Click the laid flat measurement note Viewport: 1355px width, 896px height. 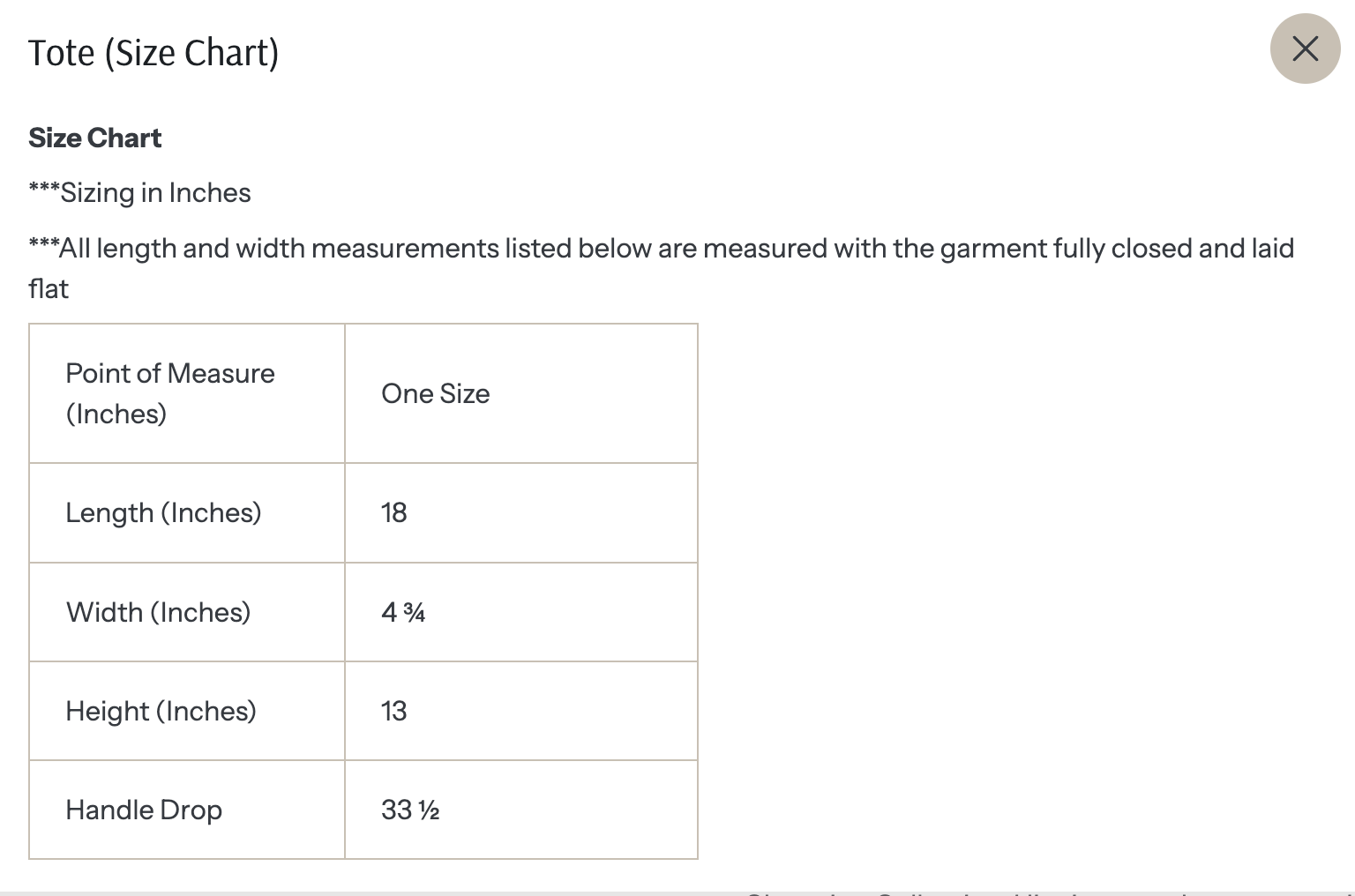click(x=661, y=268)
